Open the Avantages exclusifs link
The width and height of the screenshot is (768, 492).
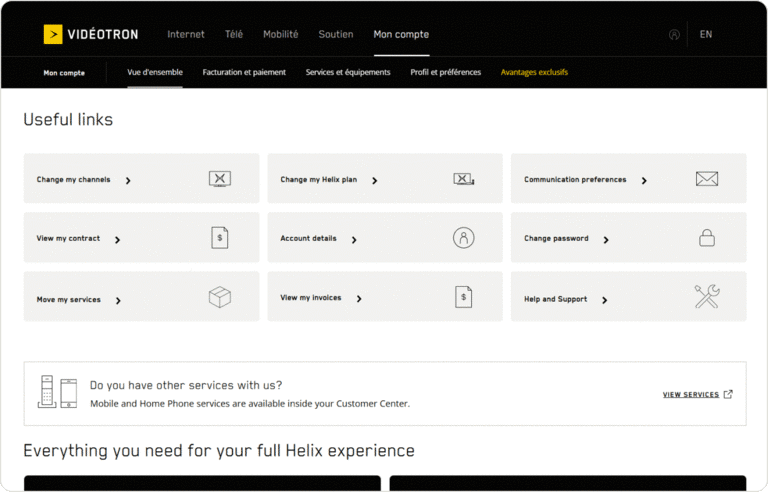534,73
